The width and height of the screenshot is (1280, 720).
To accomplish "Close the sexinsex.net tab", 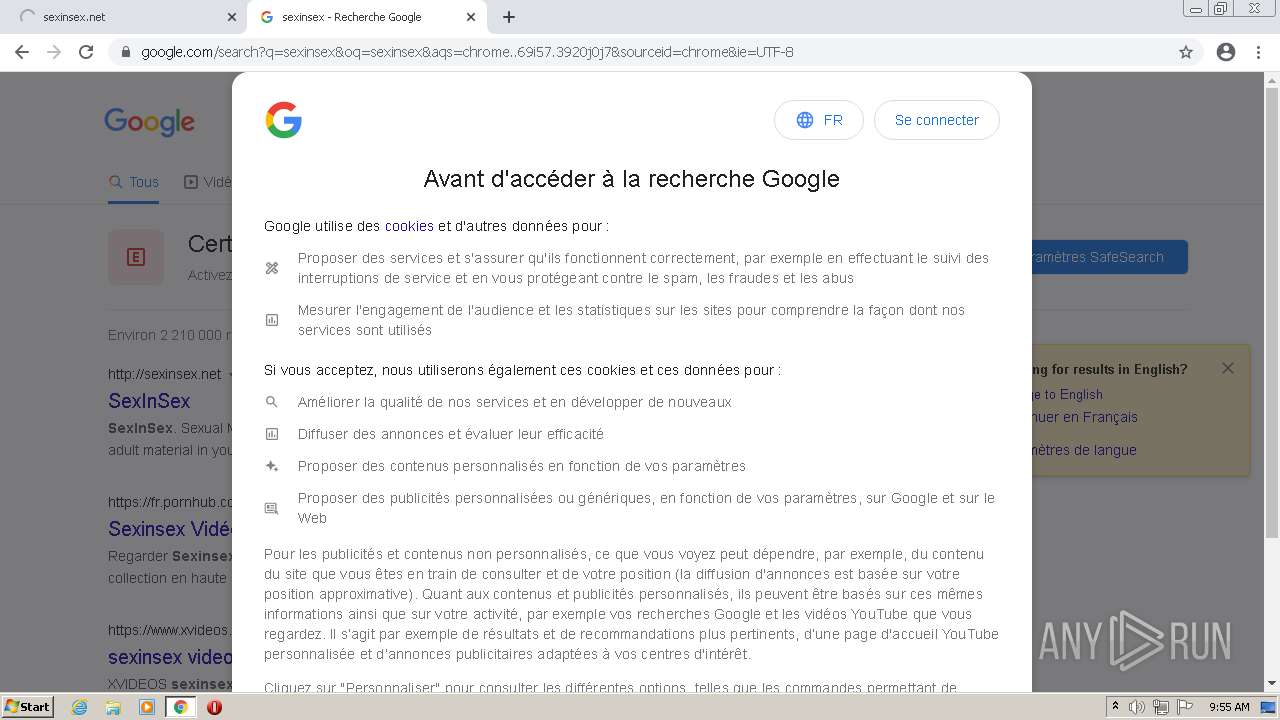I will pos(232,17).
